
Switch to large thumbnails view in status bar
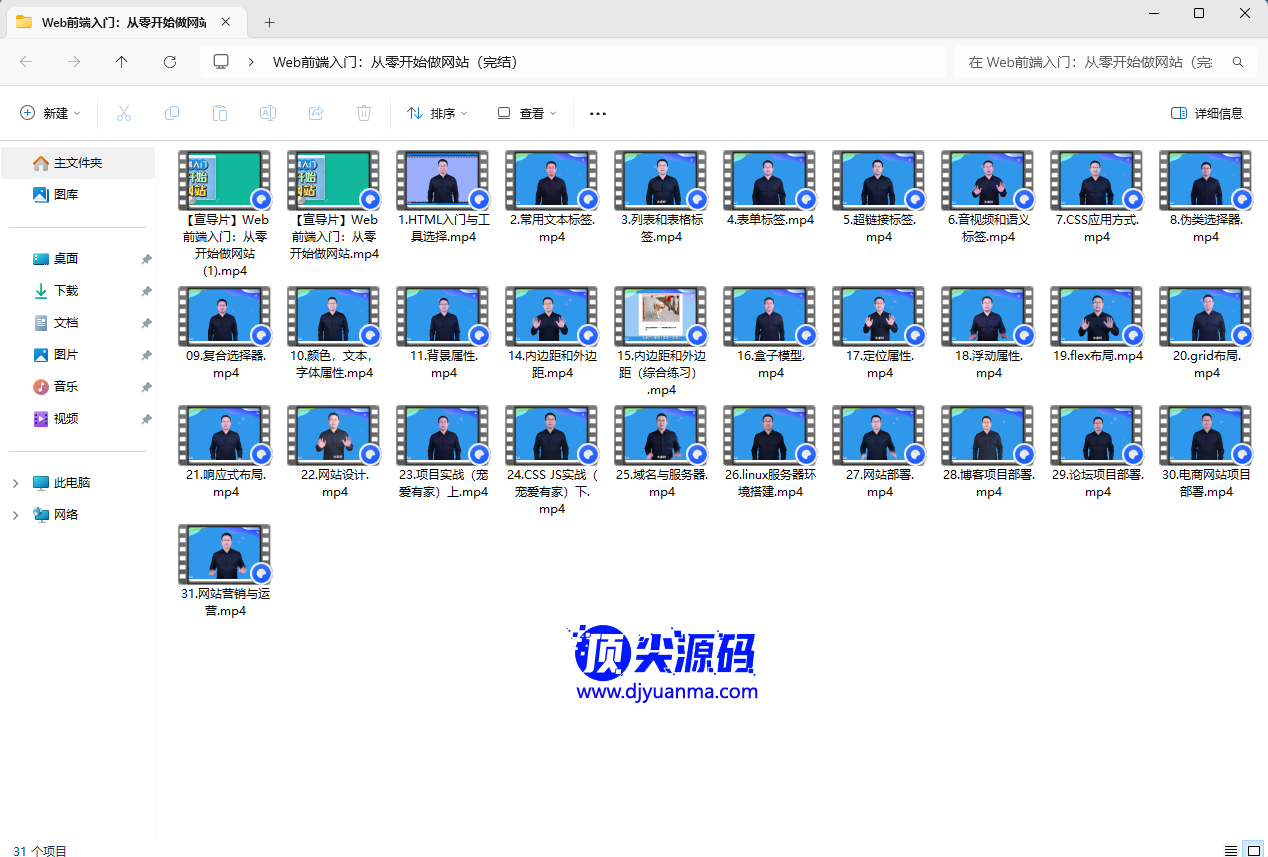[1253, 850]
